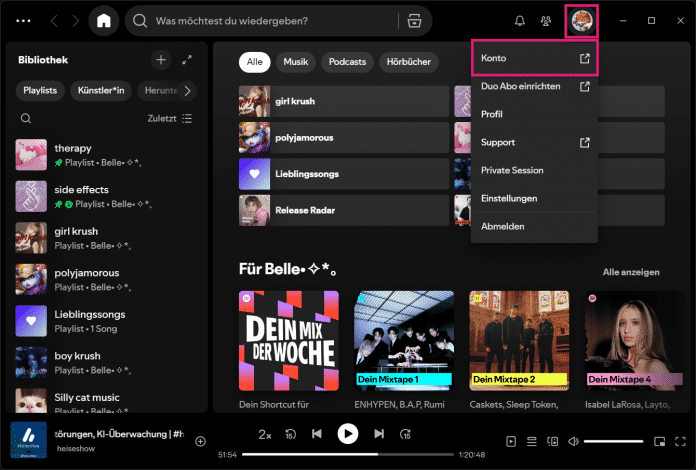Expand the library with the arrows icon
Viewport: 696px width, 470px height.
tap(187, 60)
